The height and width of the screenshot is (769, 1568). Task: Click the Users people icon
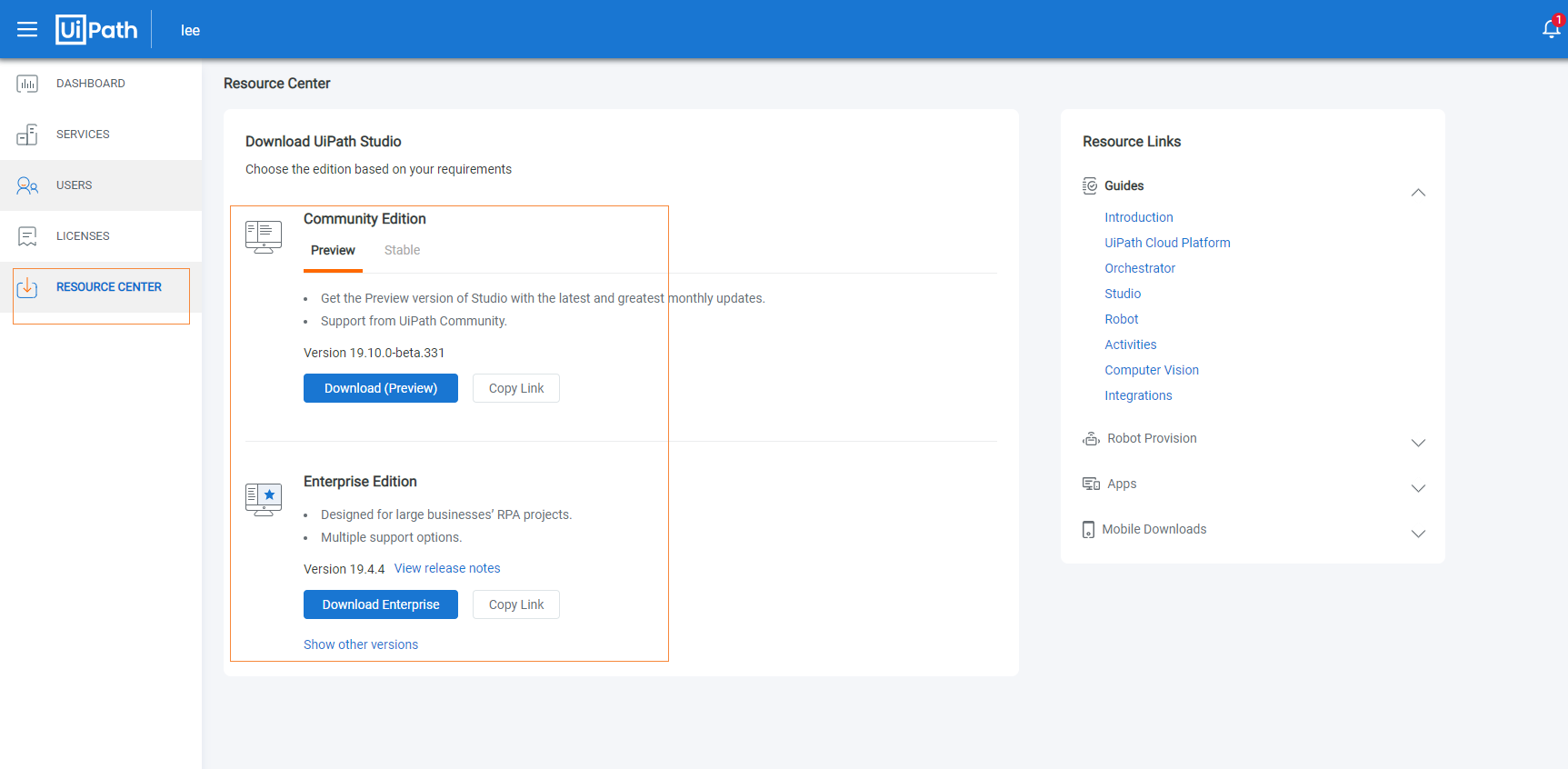click(x=27, y=185)
